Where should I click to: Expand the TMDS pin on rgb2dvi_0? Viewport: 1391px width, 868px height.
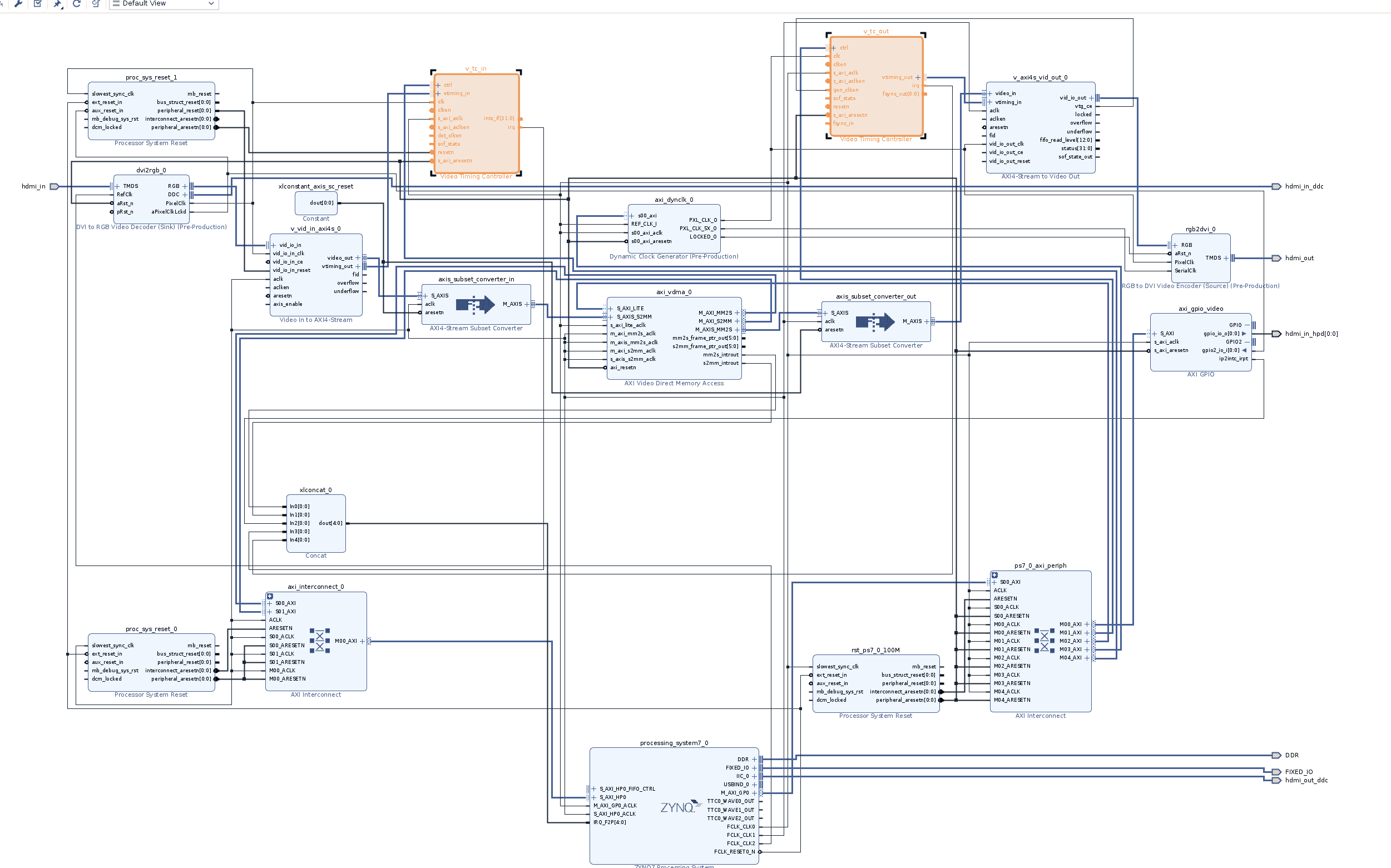[x=1226, y=259]
